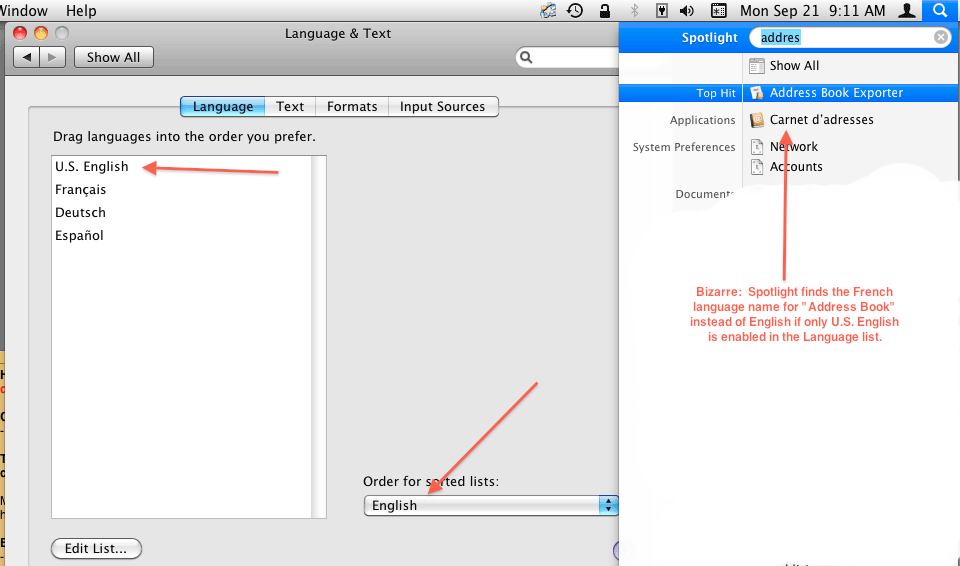960x566 pixels.
Task: Click the System Preferences search field
Action: (567, 58)
